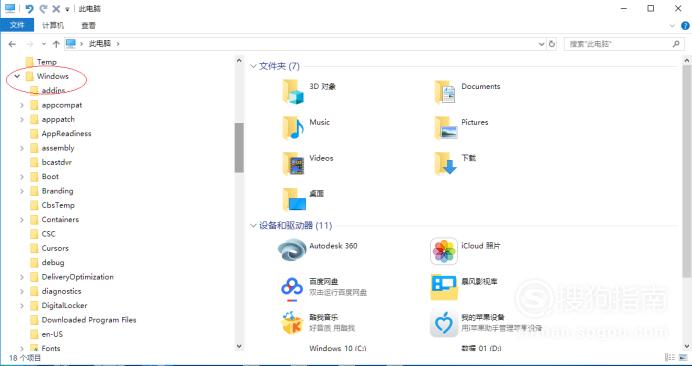Click the forward navigation arrow
Screen dimensions: 692x366
[30, 44]
